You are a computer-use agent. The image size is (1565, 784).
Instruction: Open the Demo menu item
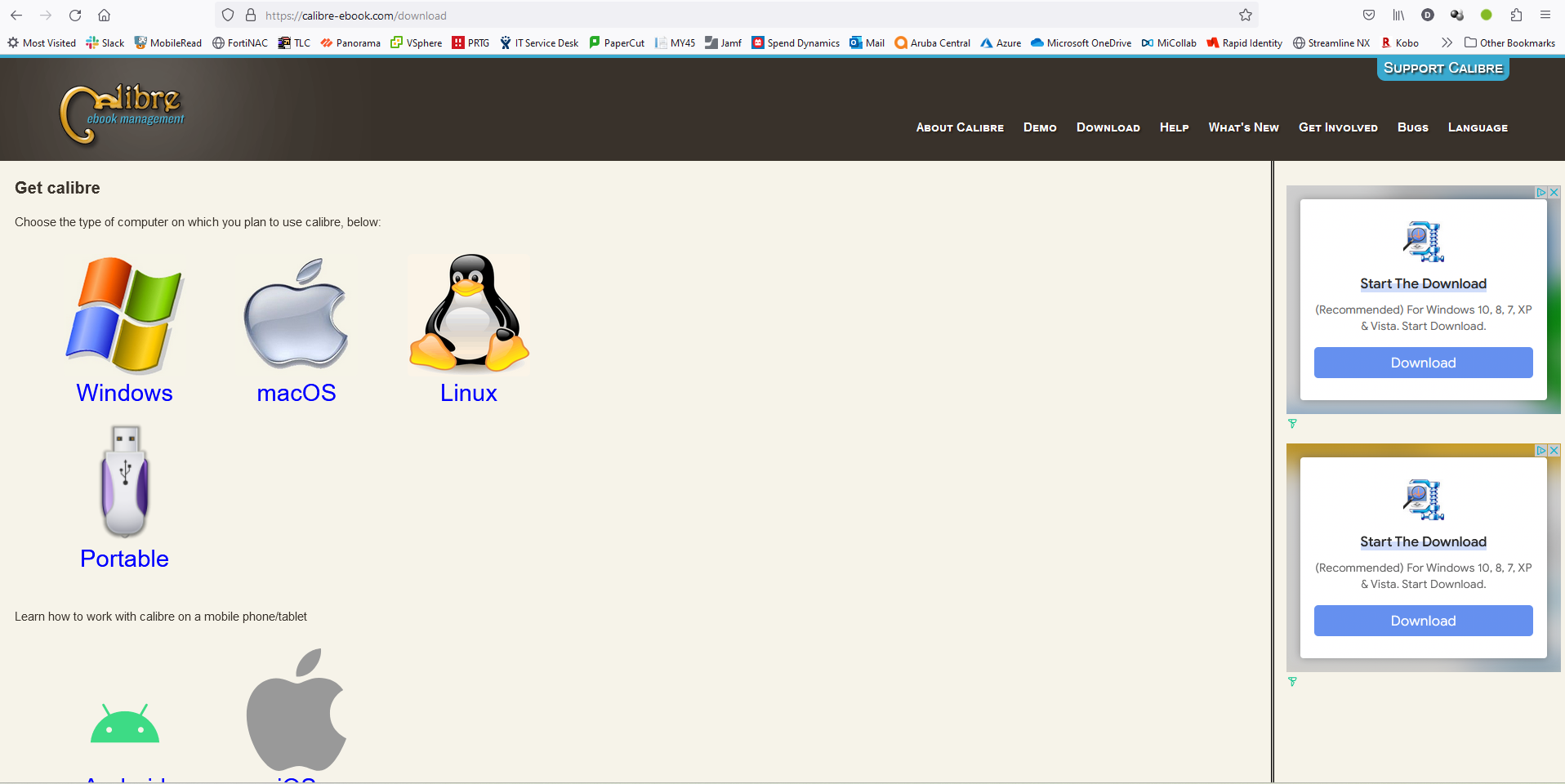(x=1040, y=127)
